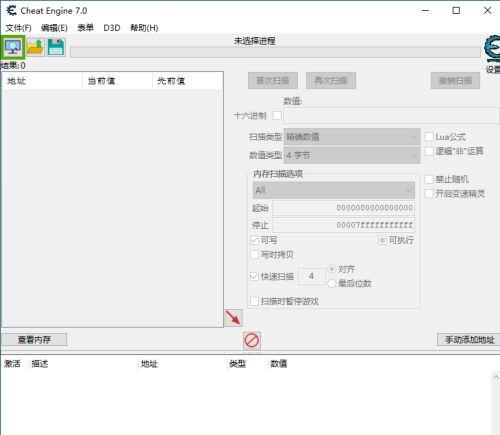Toggle the 写时拷贝 checkbox

(254, 255)
